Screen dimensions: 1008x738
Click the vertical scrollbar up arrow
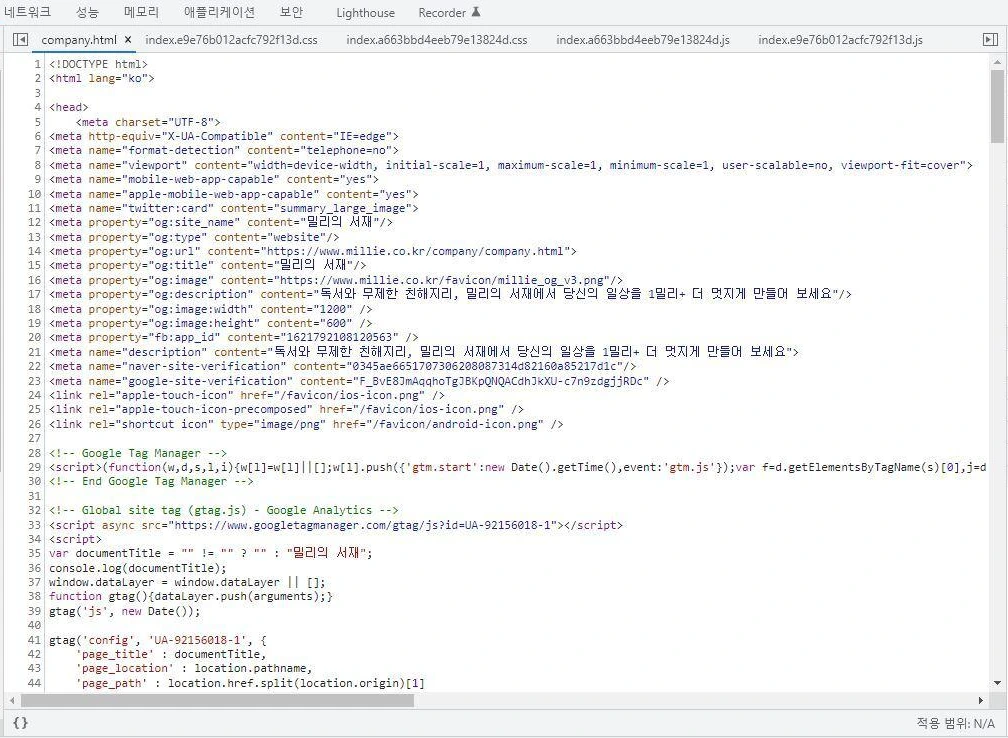pos(997,62)
